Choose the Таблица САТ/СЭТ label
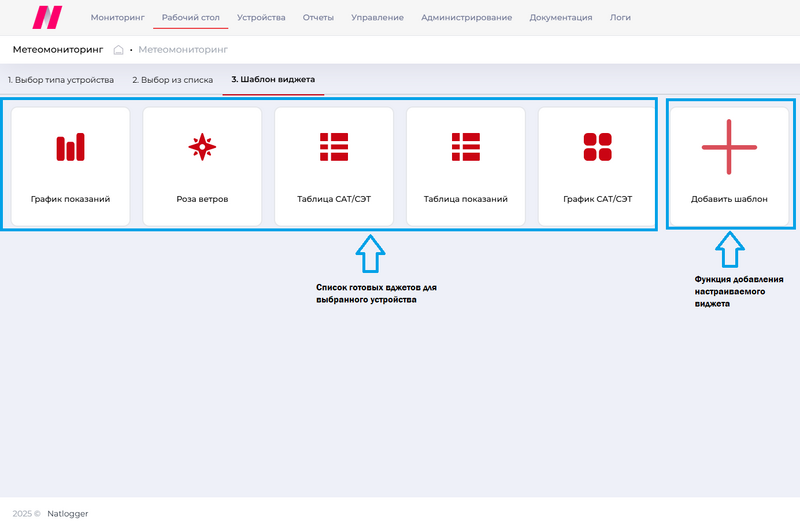This screenshot has height=528, width=800. point(334,199)
